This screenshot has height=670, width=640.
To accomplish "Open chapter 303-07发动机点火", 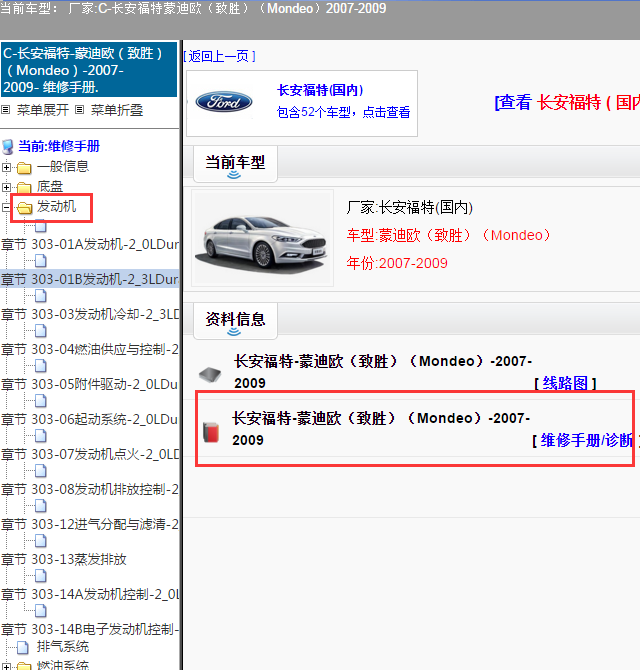I will coord(90,455).
